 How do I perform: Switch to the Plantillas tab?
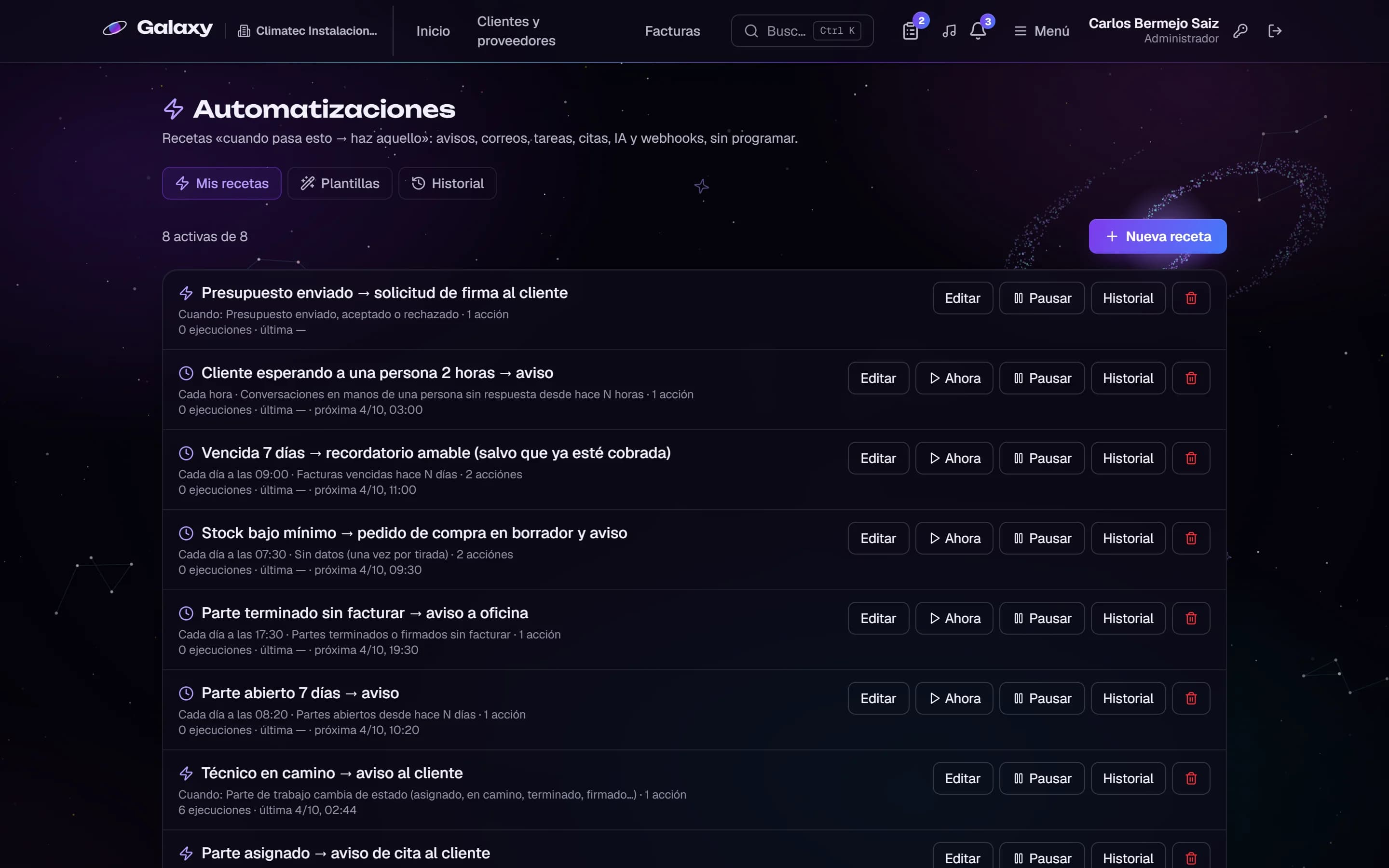pos(340,183)
